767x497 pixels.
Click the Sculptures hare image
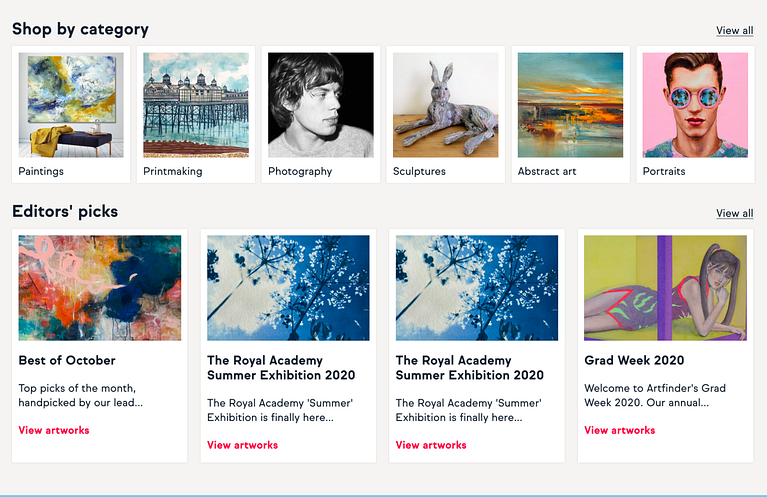445,105
